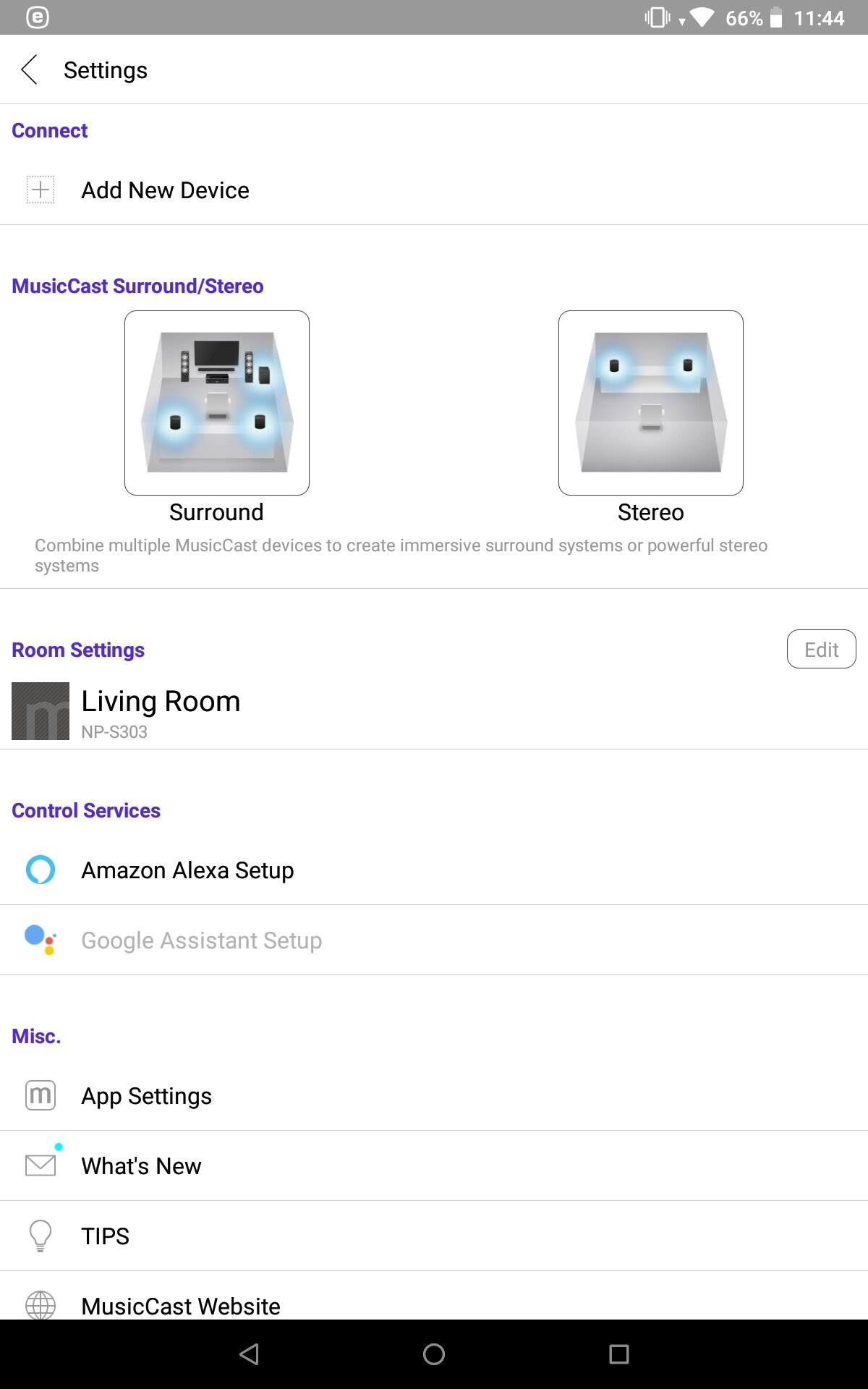Tap the back arrow beside Settings

30,69
